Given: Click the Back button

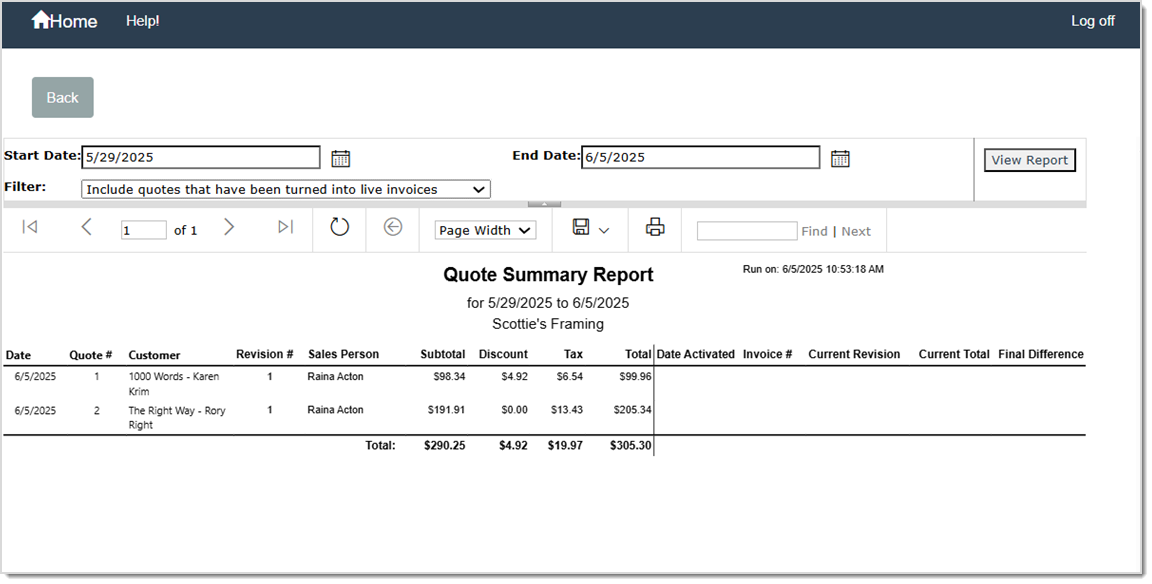Looking at the screenshot, I should (62, 97).
